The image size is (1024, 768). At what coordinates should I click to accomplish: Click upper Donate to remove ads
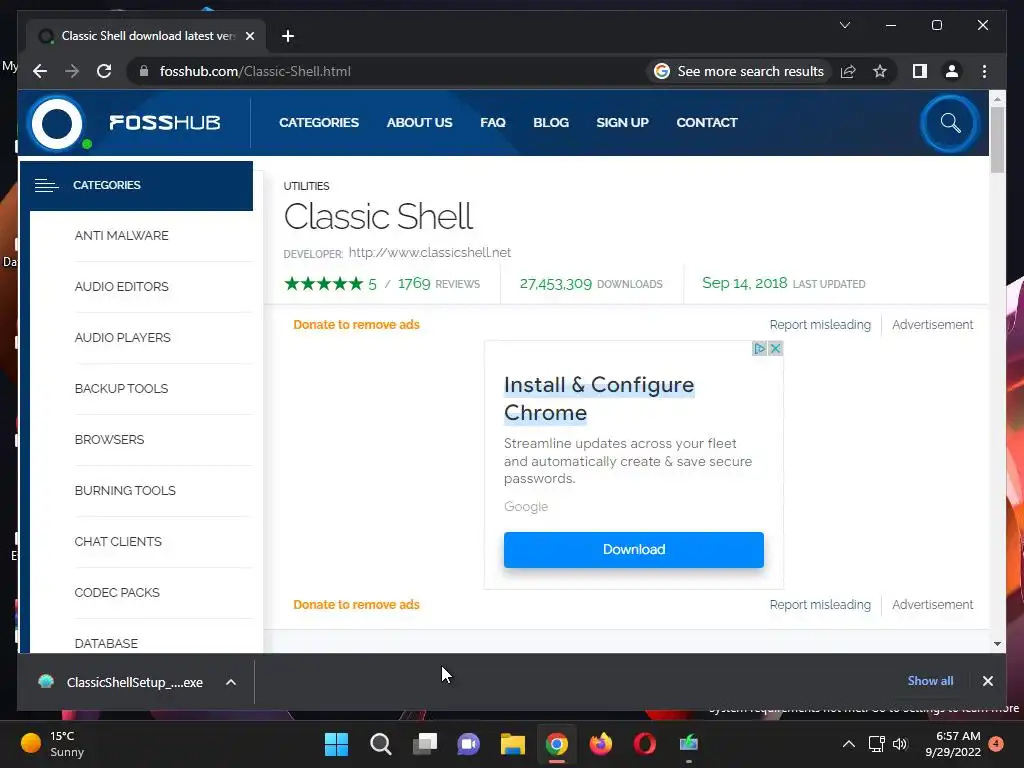tap(356, 325)
